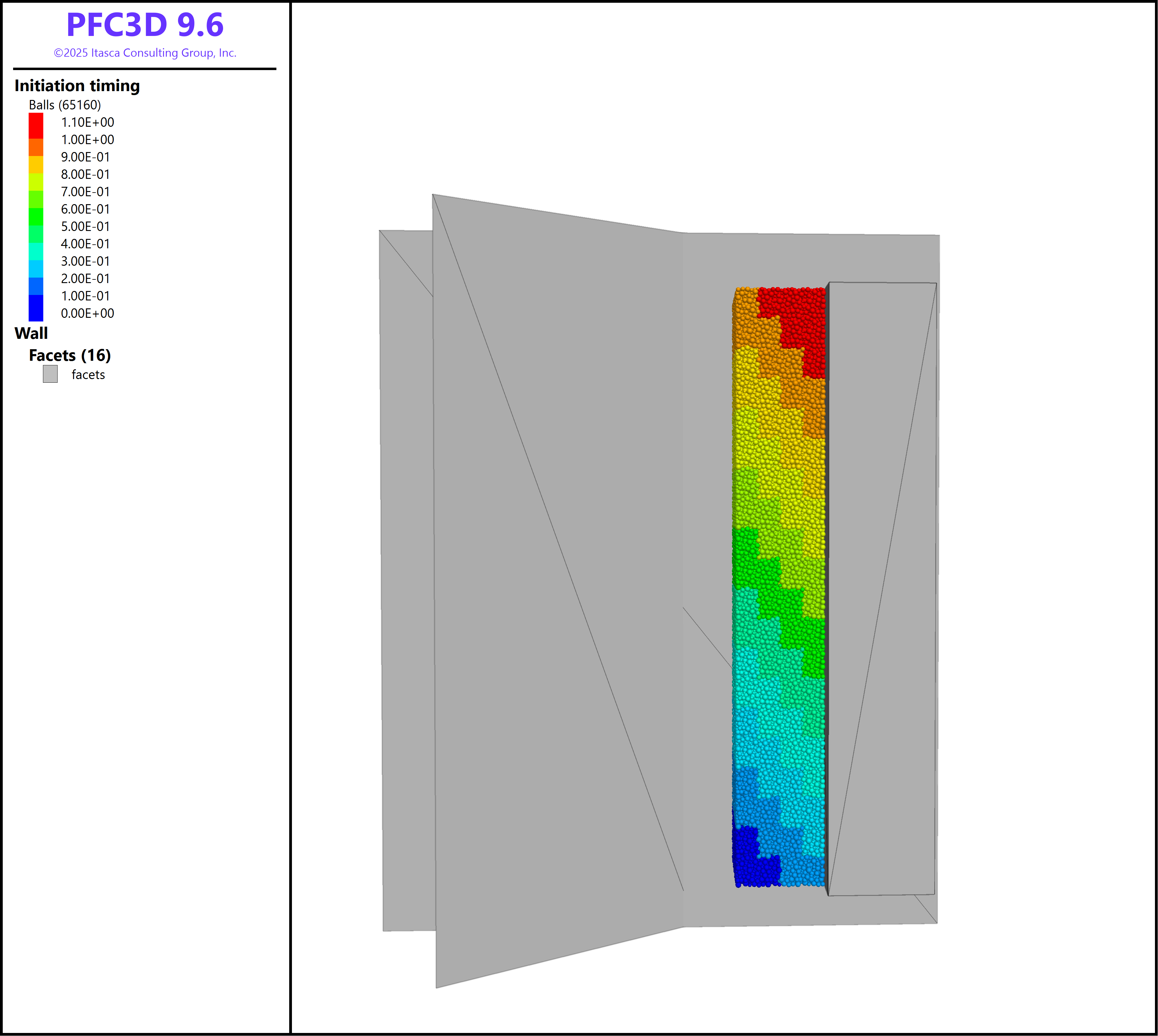The height and width of the screenshot is (1036, 1158).
Task: Click the 5.00E-01 legend value
Action: pyautogui.click(x=85, y=227)
